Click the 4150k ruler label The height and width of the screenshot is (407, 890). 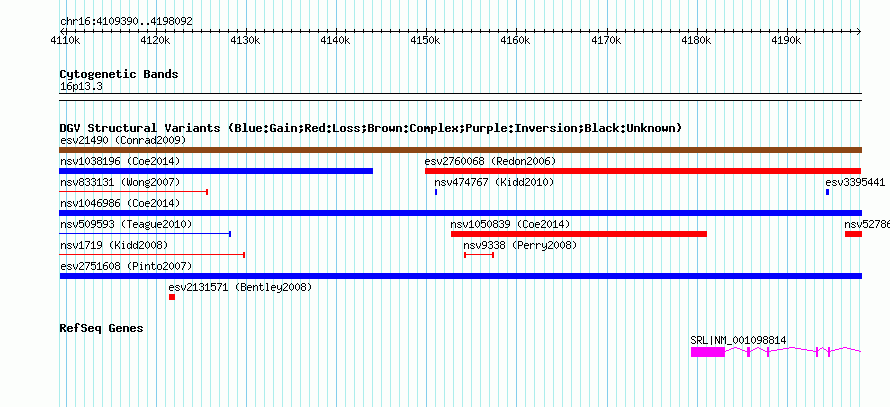click(x=426, y=41)
